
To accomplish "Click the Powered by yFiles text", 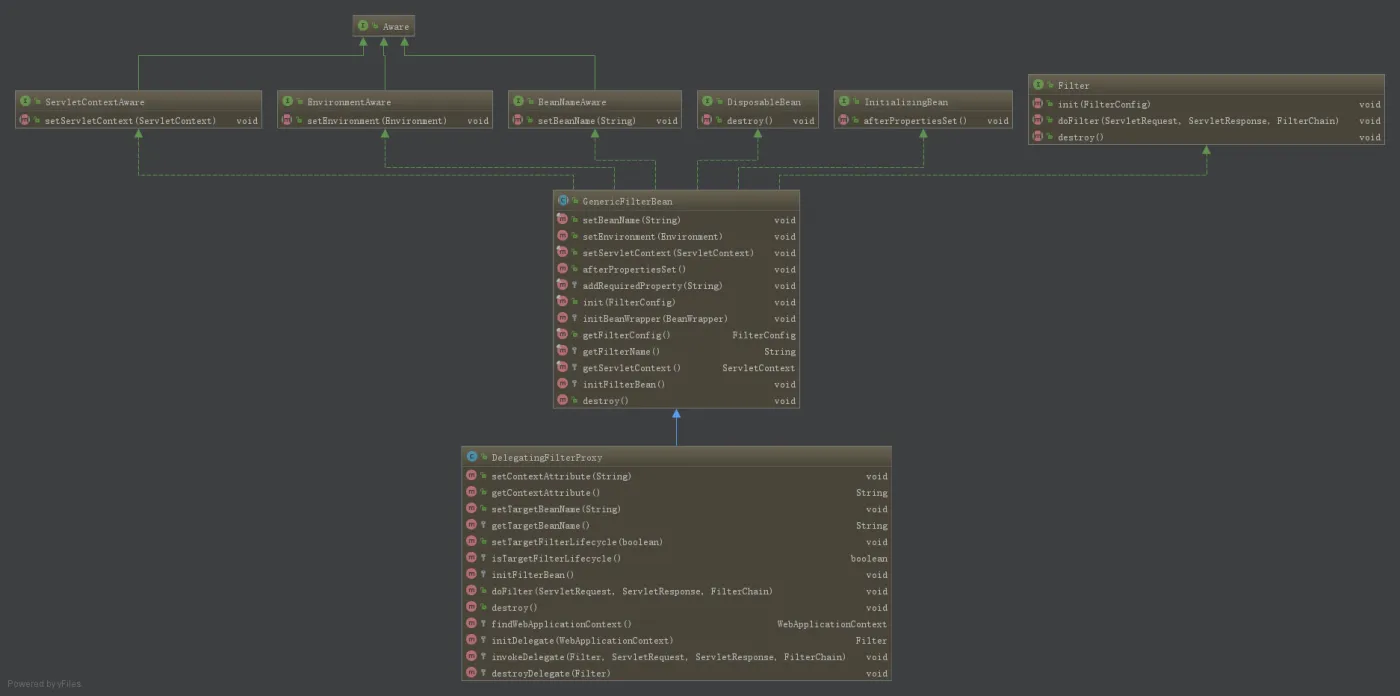I will coord(45,684).
